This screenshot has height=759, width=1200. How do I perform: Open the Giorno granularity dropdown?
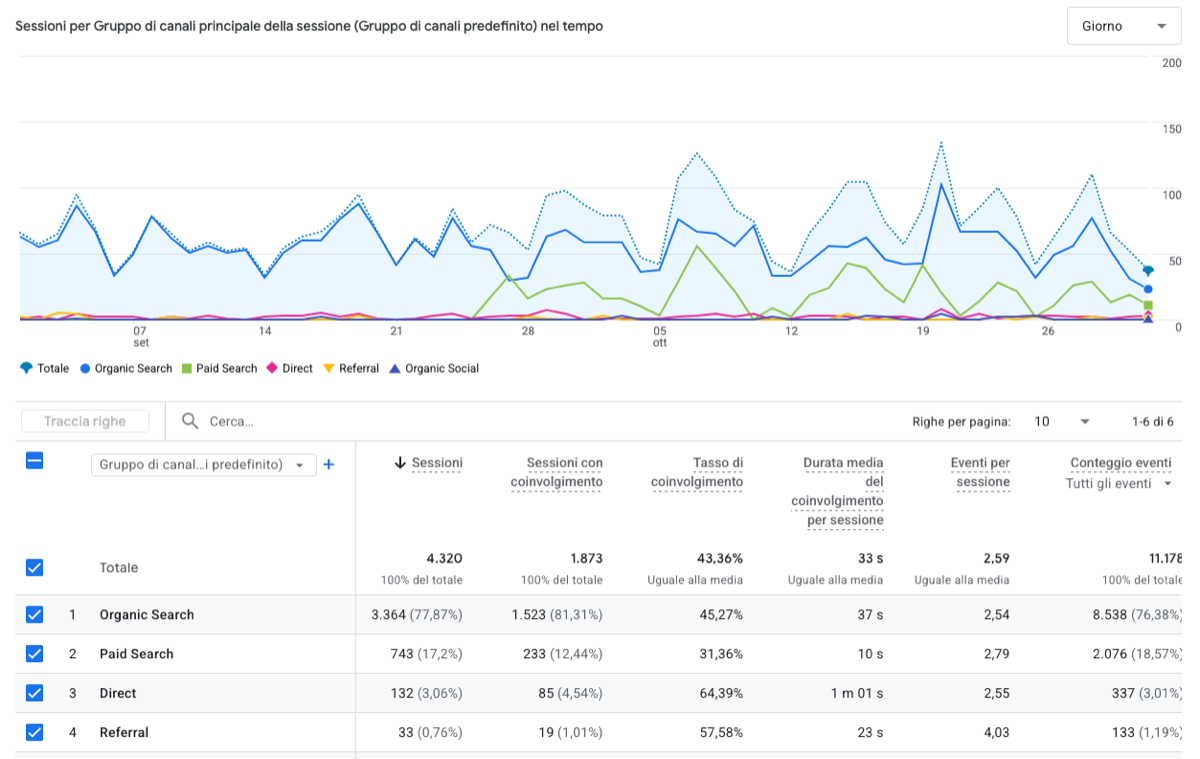tap(1124, 26)
